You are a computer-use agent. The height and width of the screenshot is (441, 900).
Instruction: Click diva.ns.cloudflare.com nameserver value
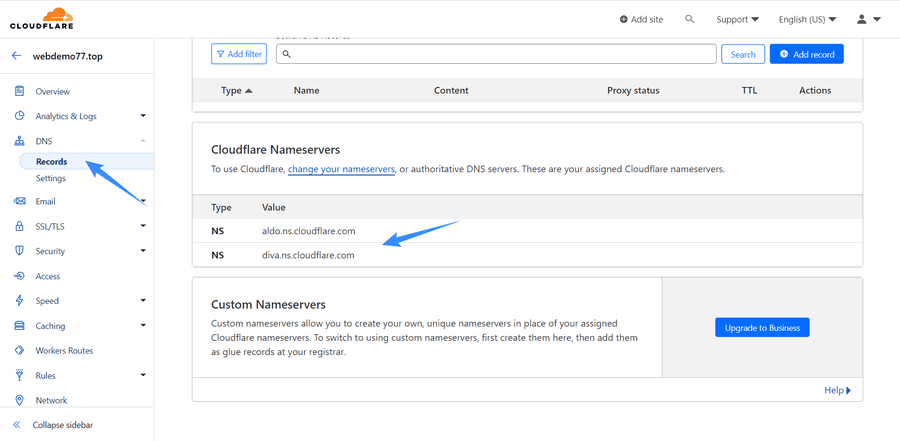tap(308, 255)
